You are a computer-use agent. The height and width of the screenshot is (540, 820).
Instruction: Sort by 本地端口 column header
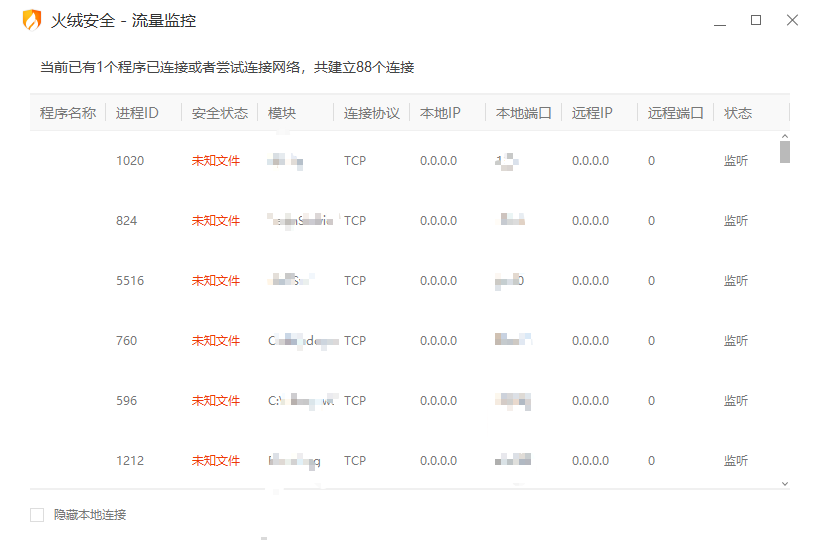point(523,113)
